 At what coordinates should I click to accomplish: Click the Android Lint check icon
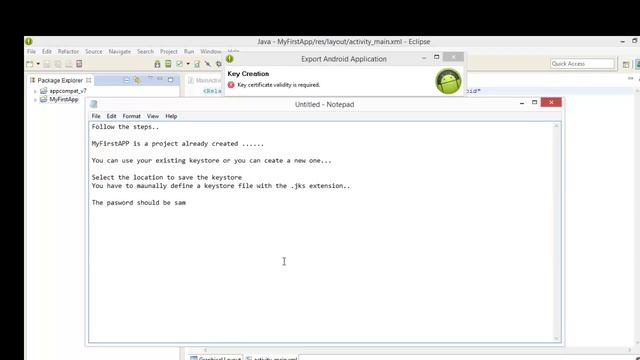(179, 64)
